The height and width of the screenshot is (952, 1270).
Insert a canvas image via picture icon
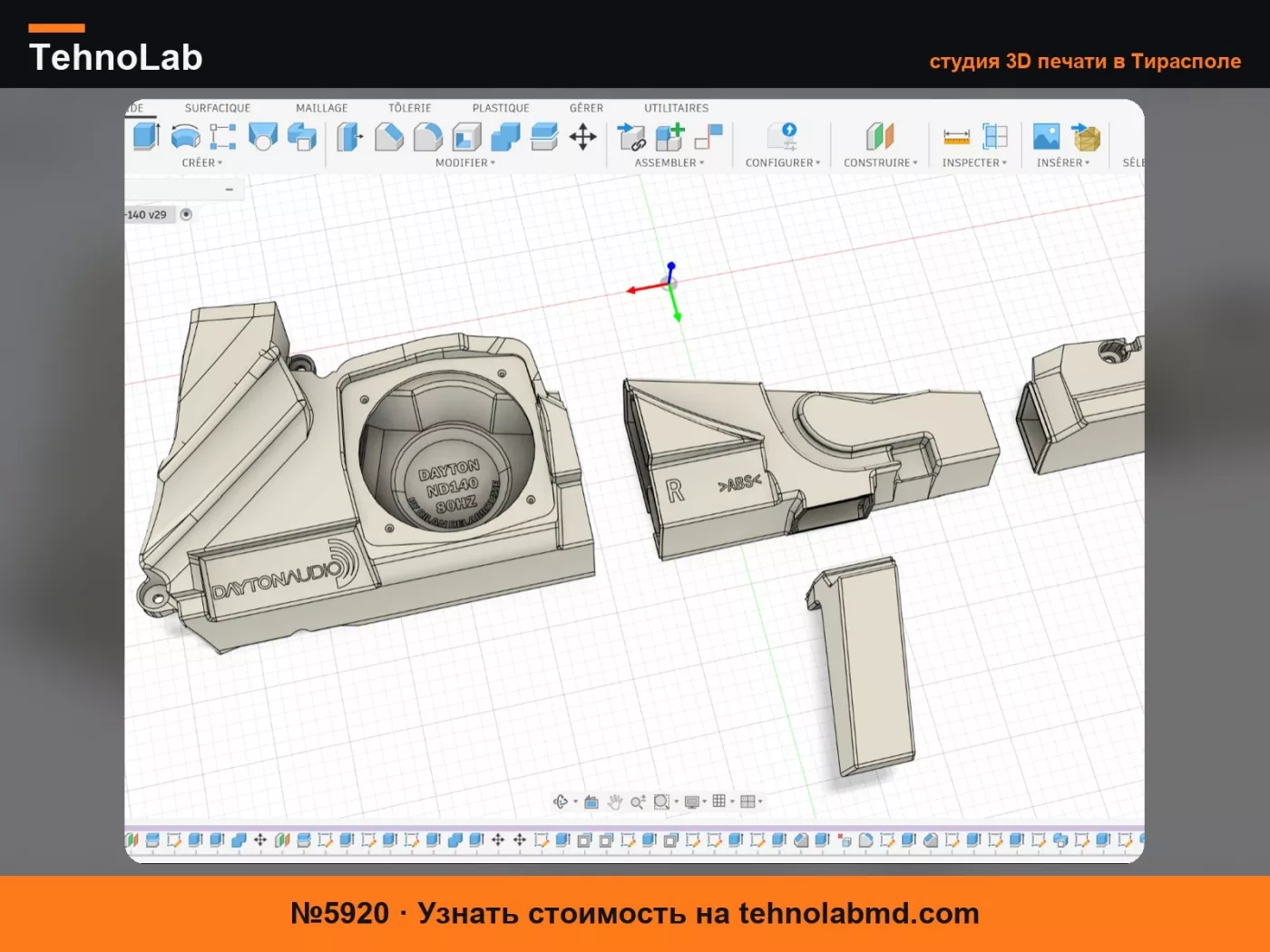(x=1046, y=136)
